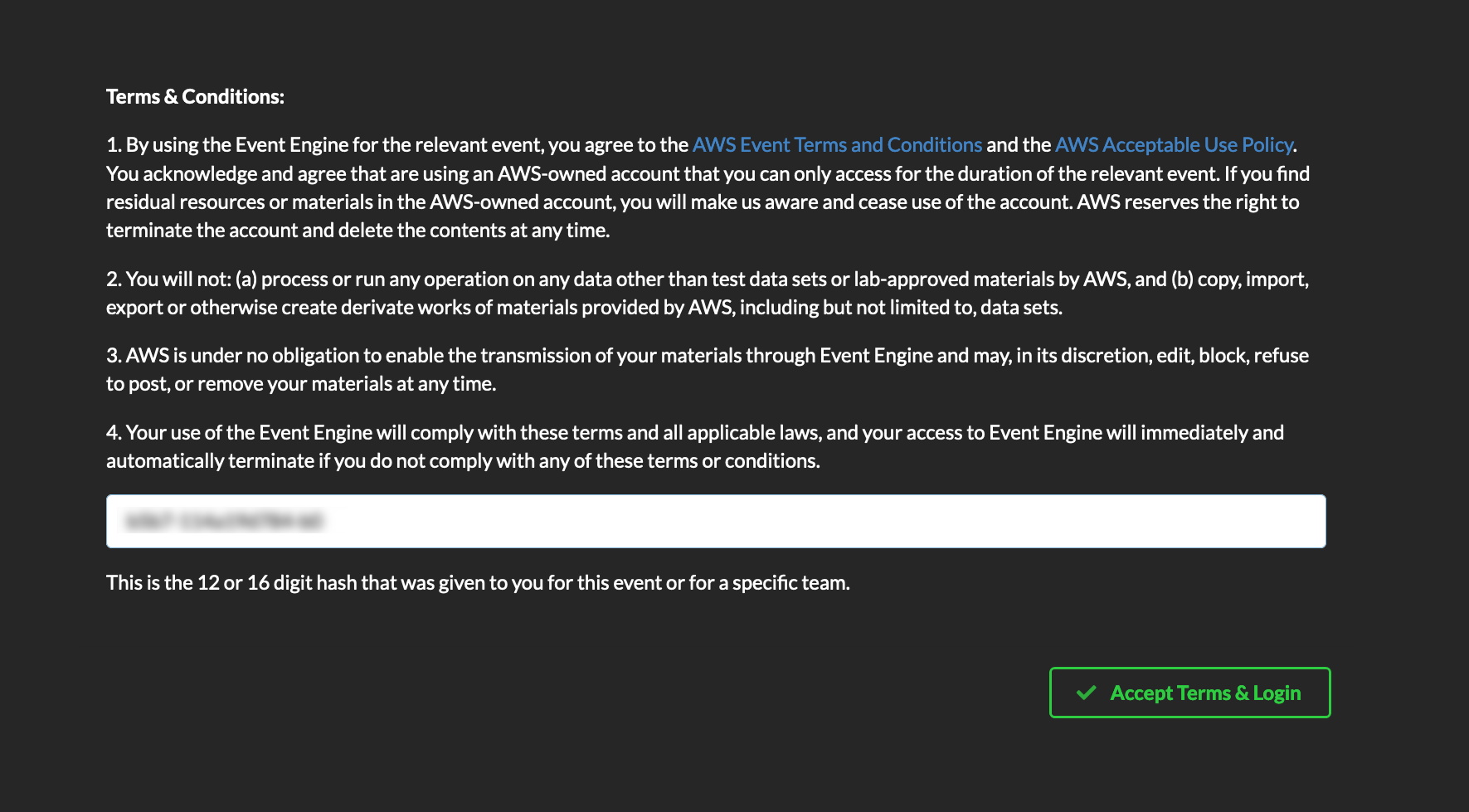
Task: Click the blurred hash value inside the text box
Action: (x=223, y=521)
